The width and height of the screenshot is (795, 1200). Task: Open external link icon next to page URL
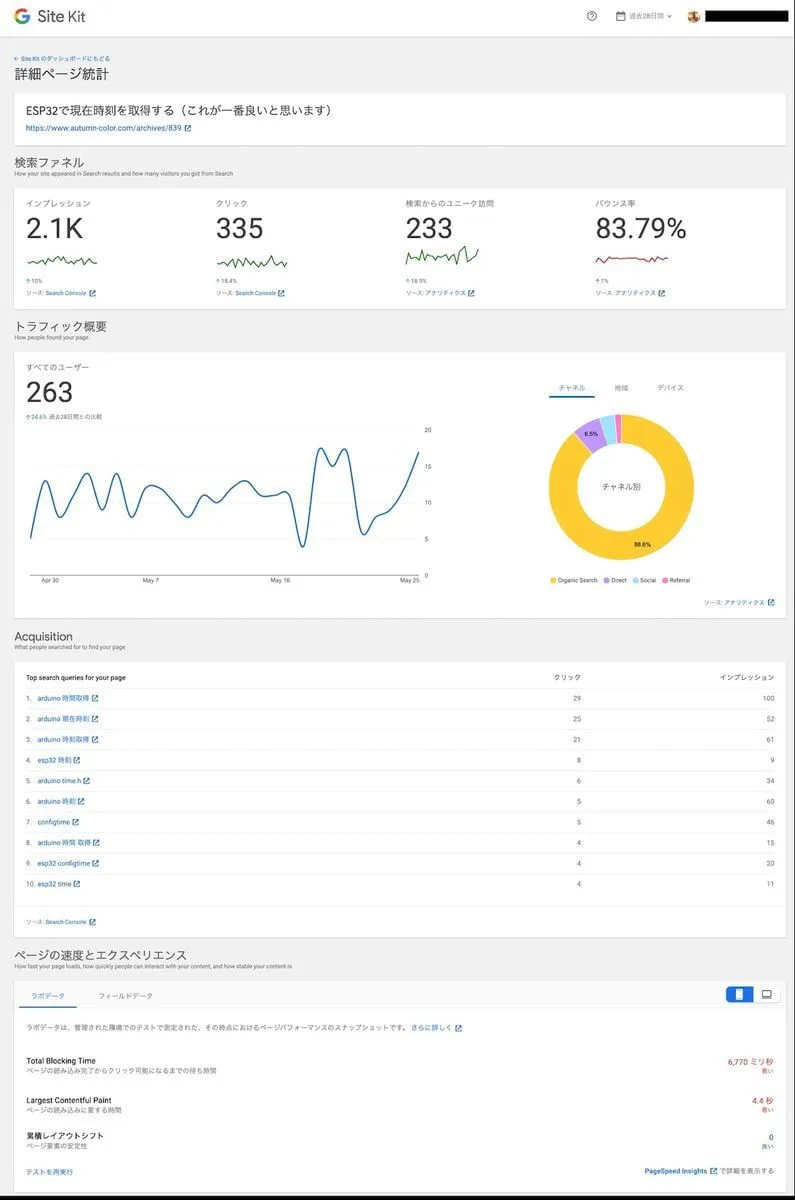point(188,128)
